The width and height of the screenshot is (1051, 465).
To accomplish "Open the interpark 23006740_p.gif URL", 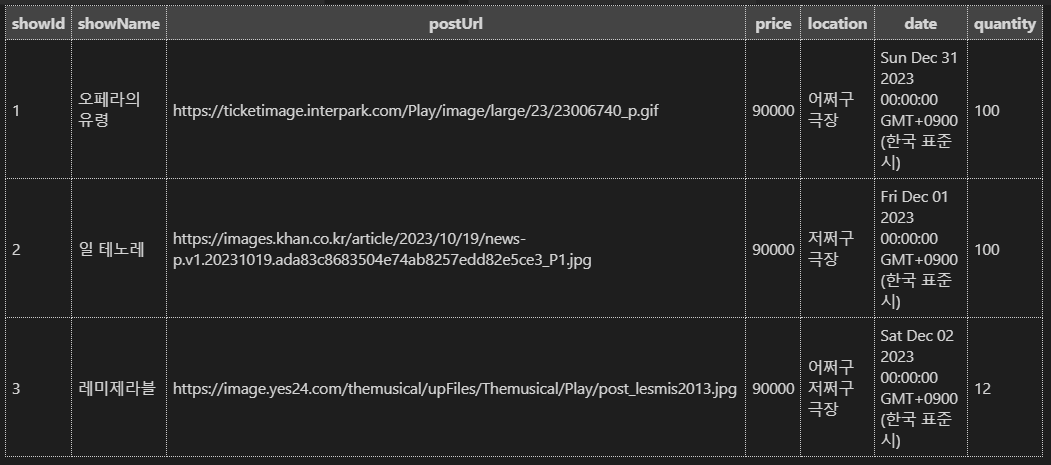I will (416, 111).
